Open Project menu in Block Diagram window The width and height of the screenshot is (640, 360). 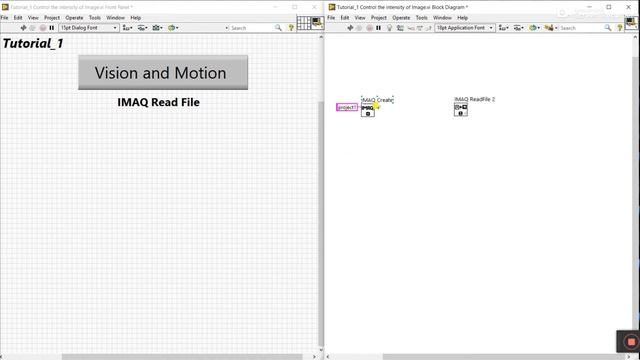pos(379,18)
